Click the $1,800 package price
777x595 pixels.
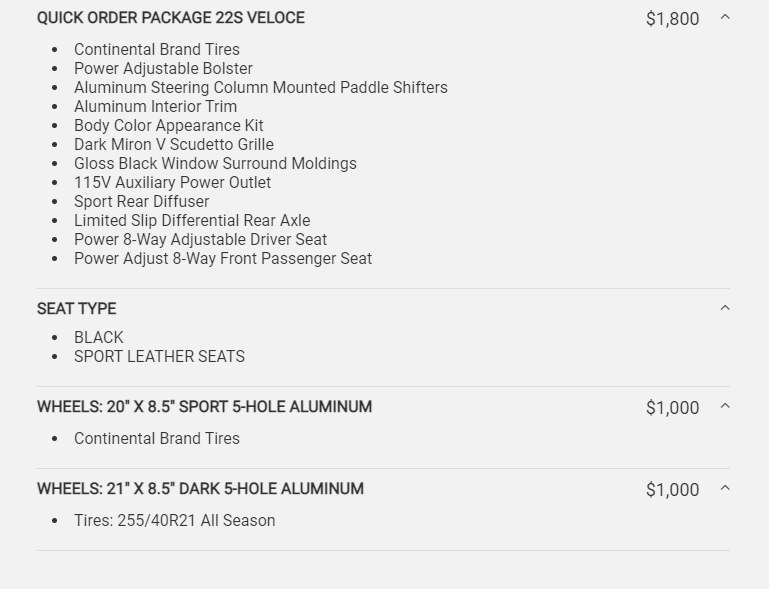click(x=672, y=19)
